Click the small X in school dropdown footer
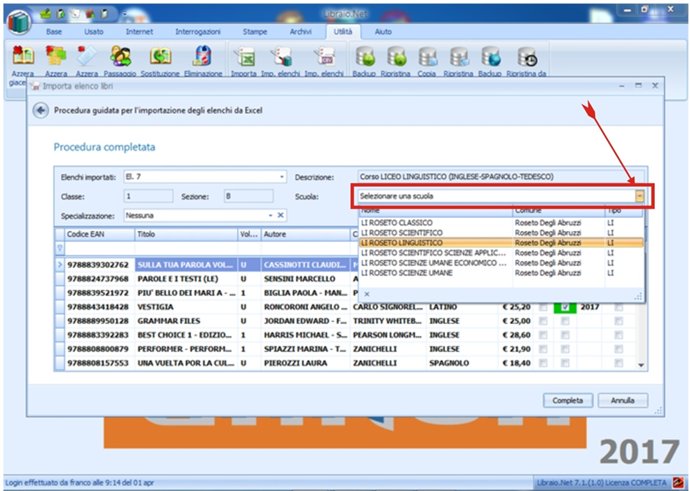The width and height of the screenshot is (690, 491). click(367, 294)
